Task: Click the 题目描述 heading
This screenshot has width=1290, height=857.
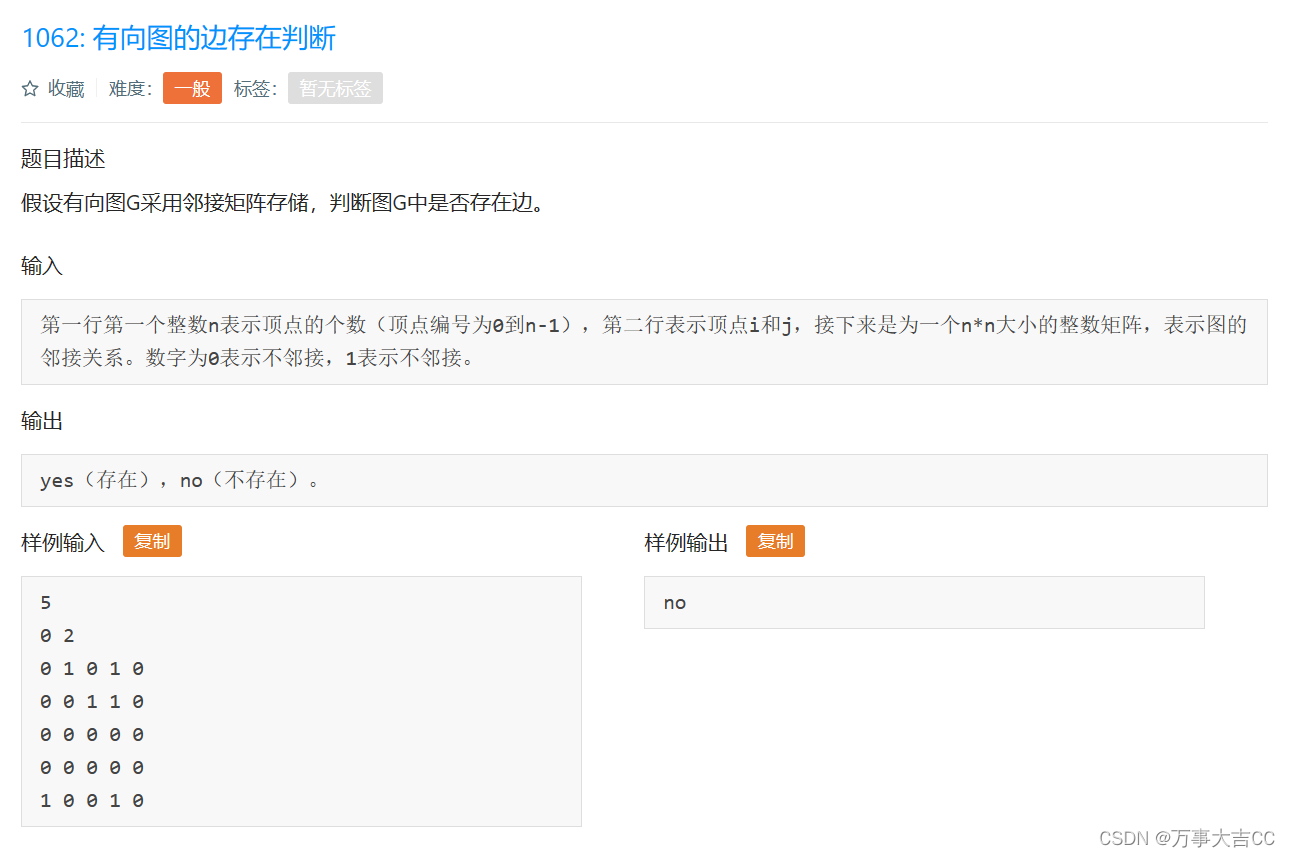Action: click(x=63, y=159)
